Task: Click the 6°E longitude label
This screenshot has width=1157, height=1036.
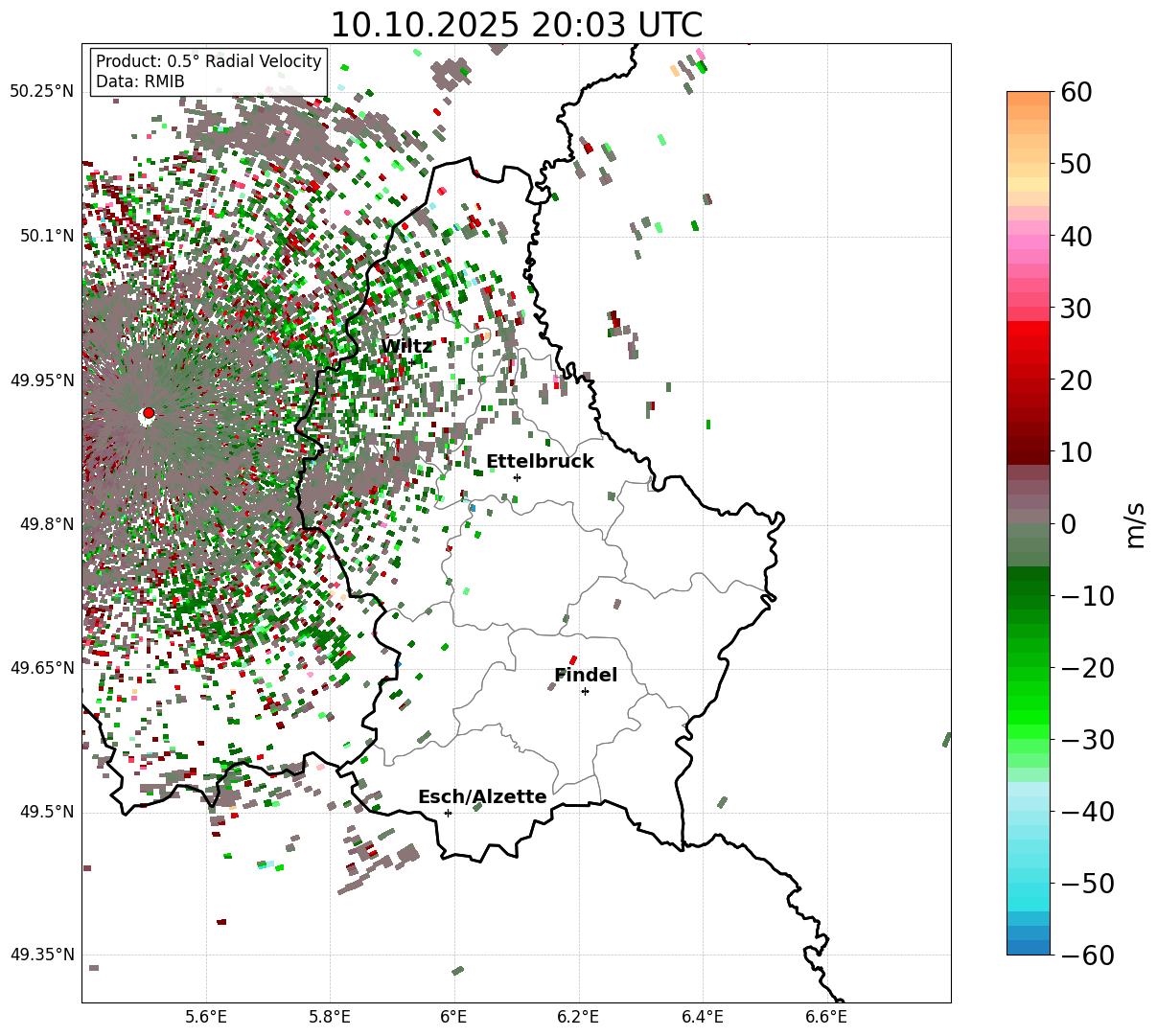Action: pyautogui.click(x=454, y=1018)
